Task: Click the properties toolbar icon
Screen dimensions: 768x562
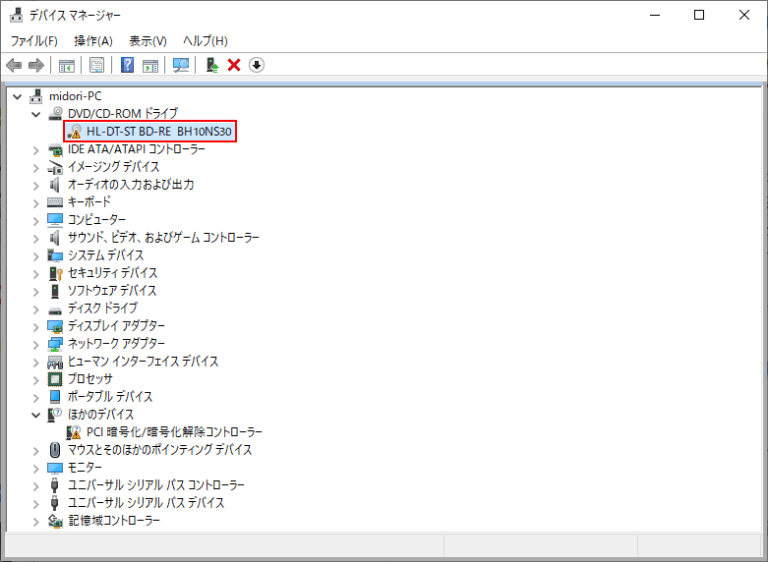Action: coord(97,65)
